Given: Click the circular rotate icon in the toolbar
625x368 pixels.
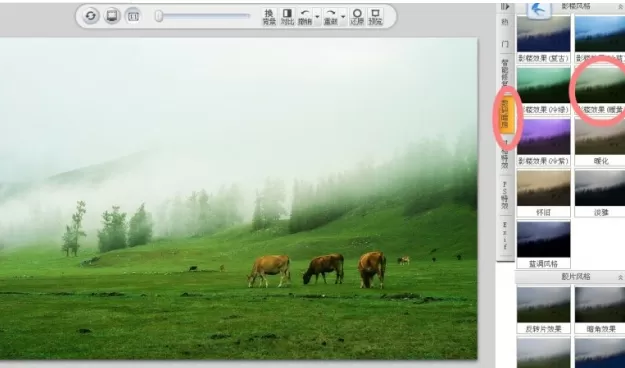Looking at the screenshot, I should 91,16.
